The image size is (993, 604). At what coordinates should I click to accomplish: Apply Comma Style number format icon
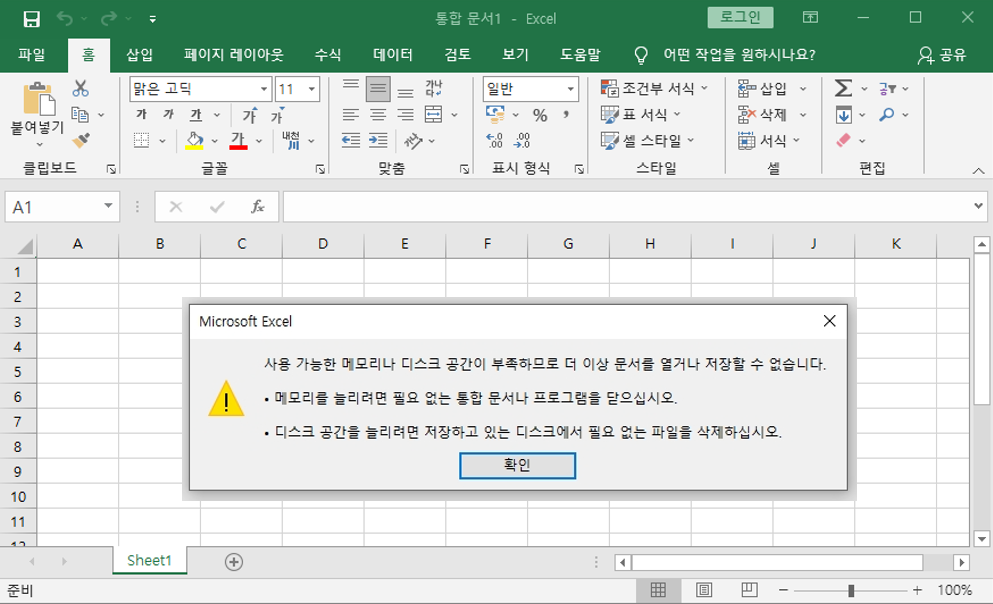[566, 115]
